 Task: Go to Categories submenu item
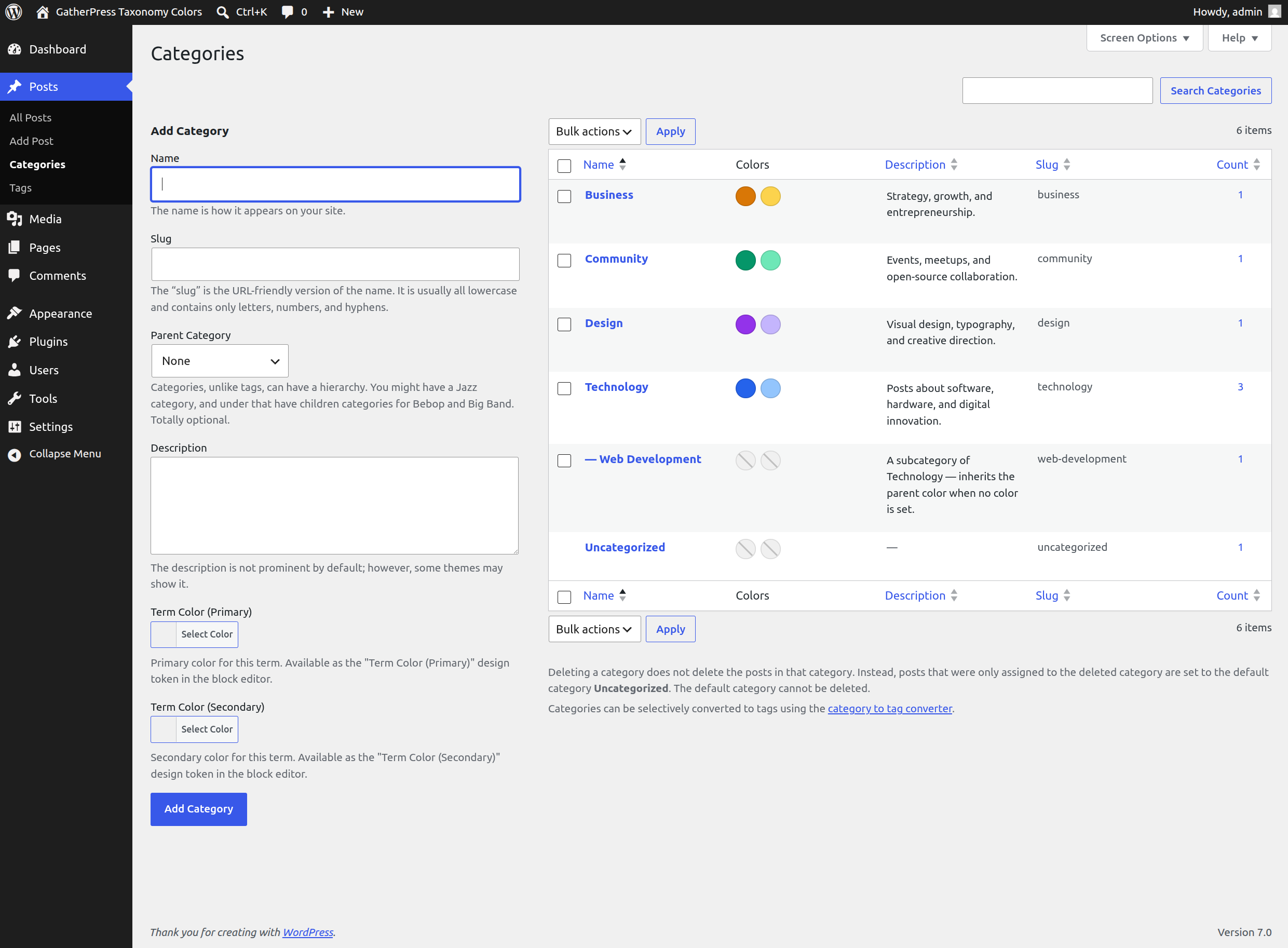click(x=37, y=164)
